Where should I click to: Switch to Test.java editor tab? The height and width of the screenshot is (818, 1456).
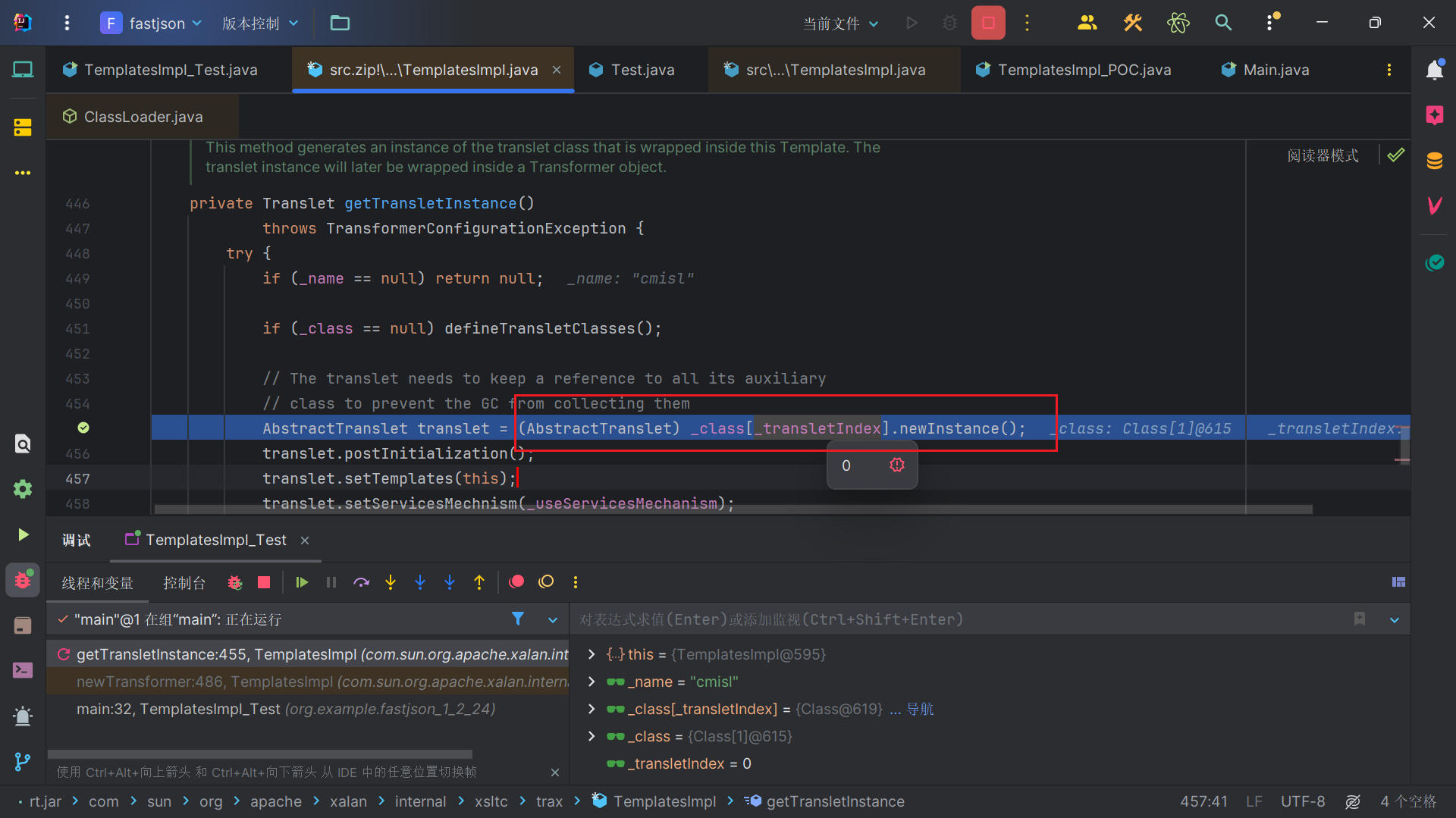[x=641, y=70]
